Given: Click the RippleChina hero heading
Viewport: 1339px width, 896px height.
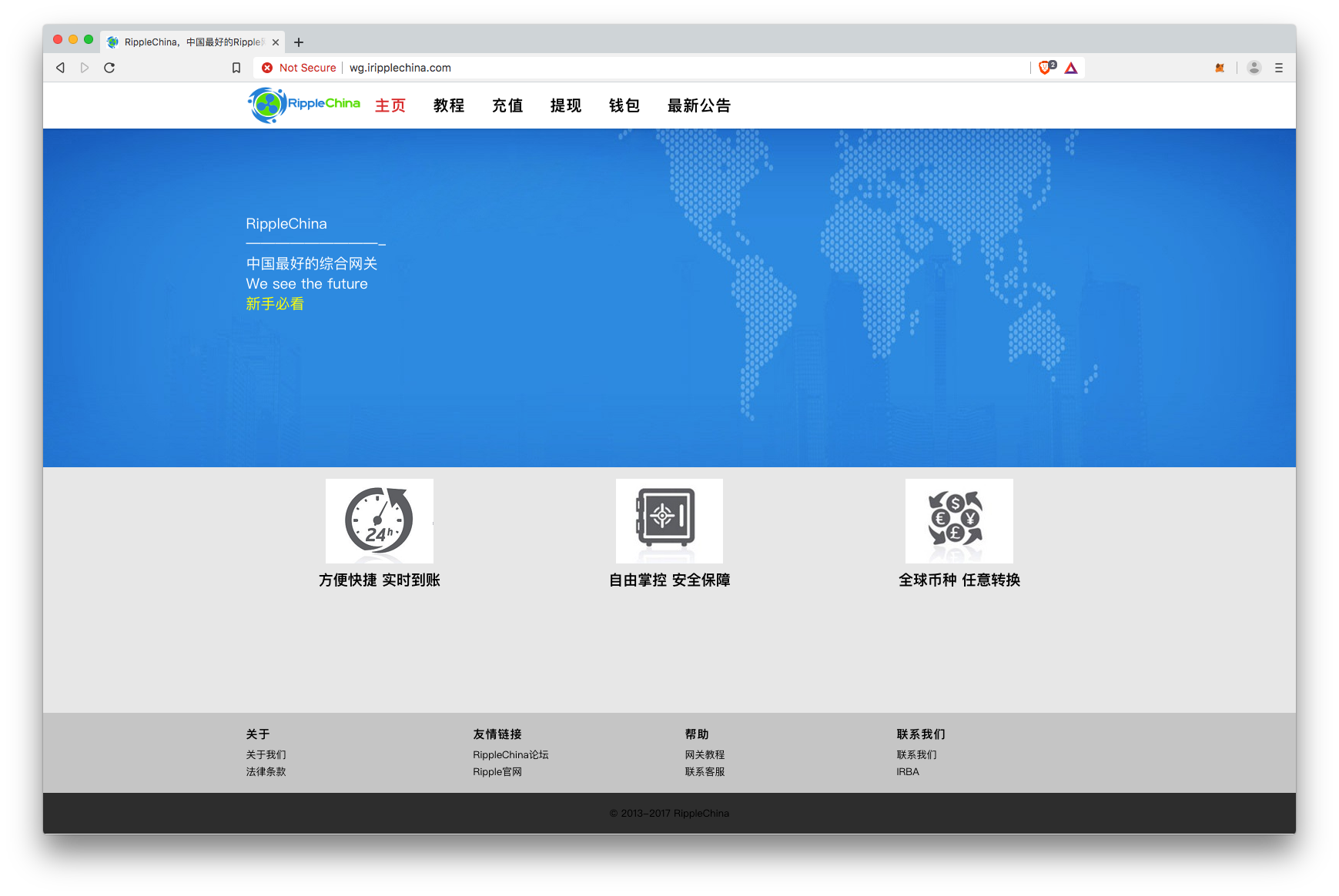Looking at the screenshot, I should coord(286,224).
